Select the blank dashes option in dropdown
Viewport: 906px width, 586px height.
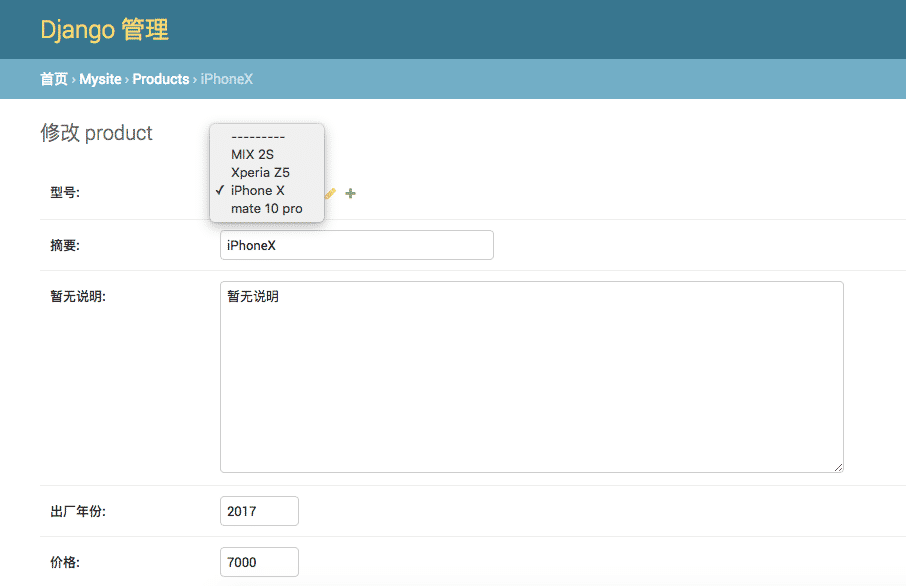267,137
